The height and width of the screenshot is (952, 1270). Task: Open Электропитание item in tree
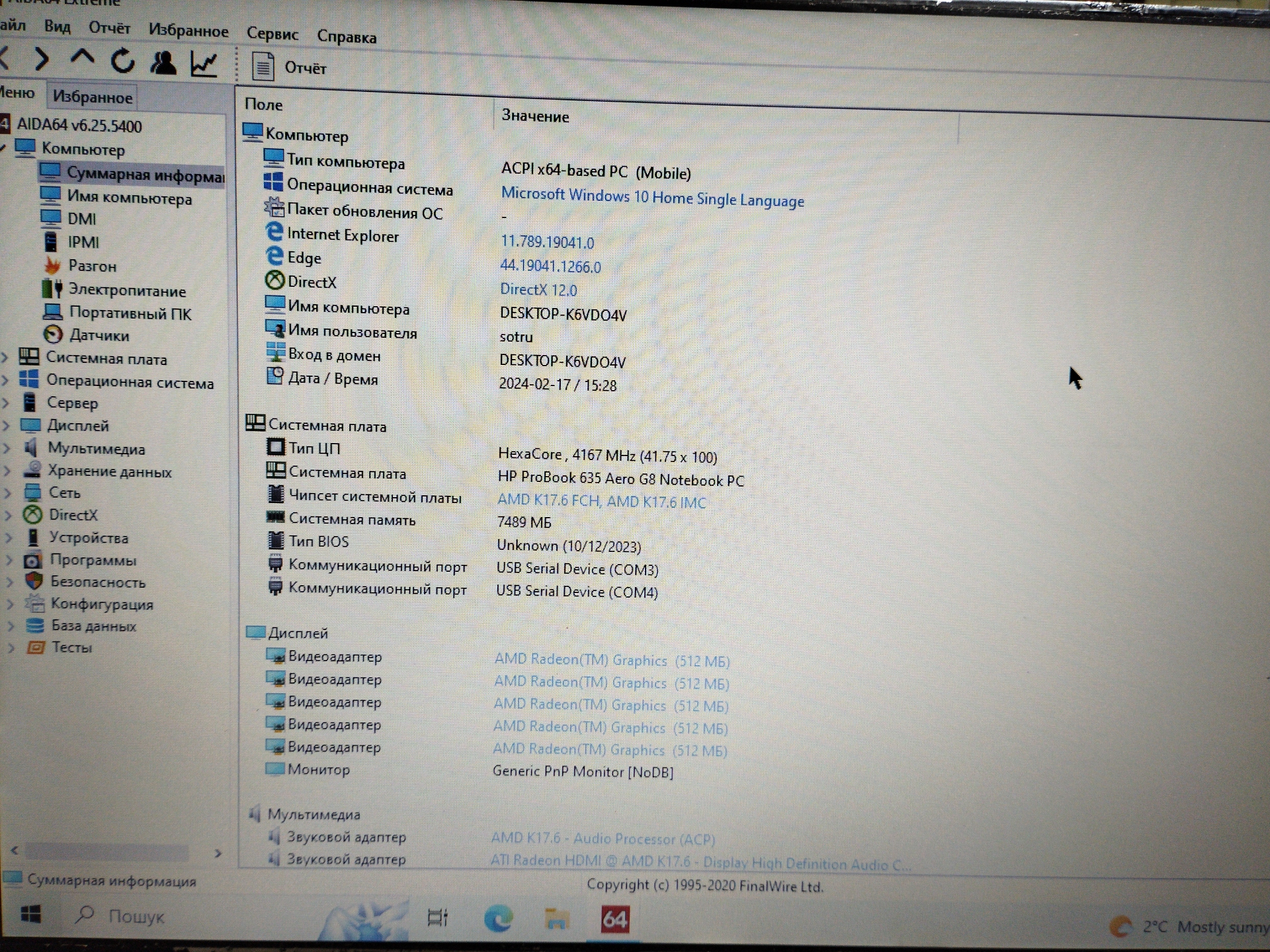[127, 290]
